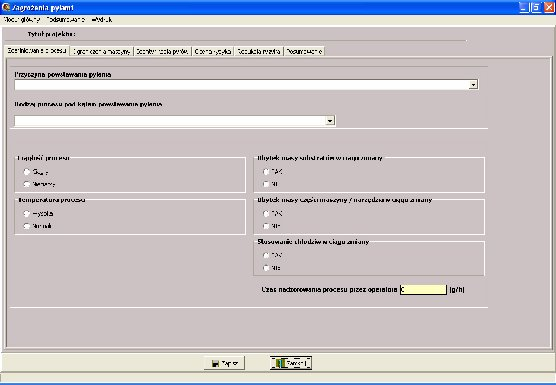Click the yellow operator supervision time field
Image resolution: width=556 pixels, height=385 pixels.
pyautogui.click(x=423, y=290)
